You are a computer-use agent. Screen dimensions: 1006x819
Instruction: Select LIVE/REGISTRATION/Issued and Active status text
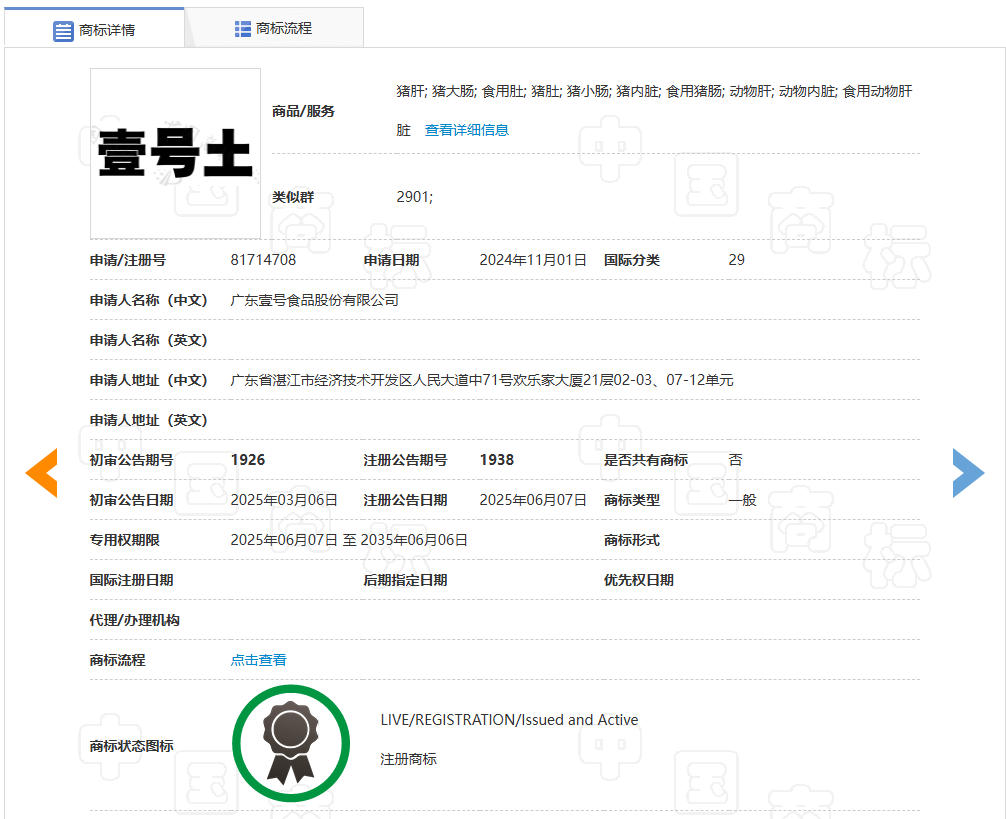pyautogui.click(x=509, y=720)
